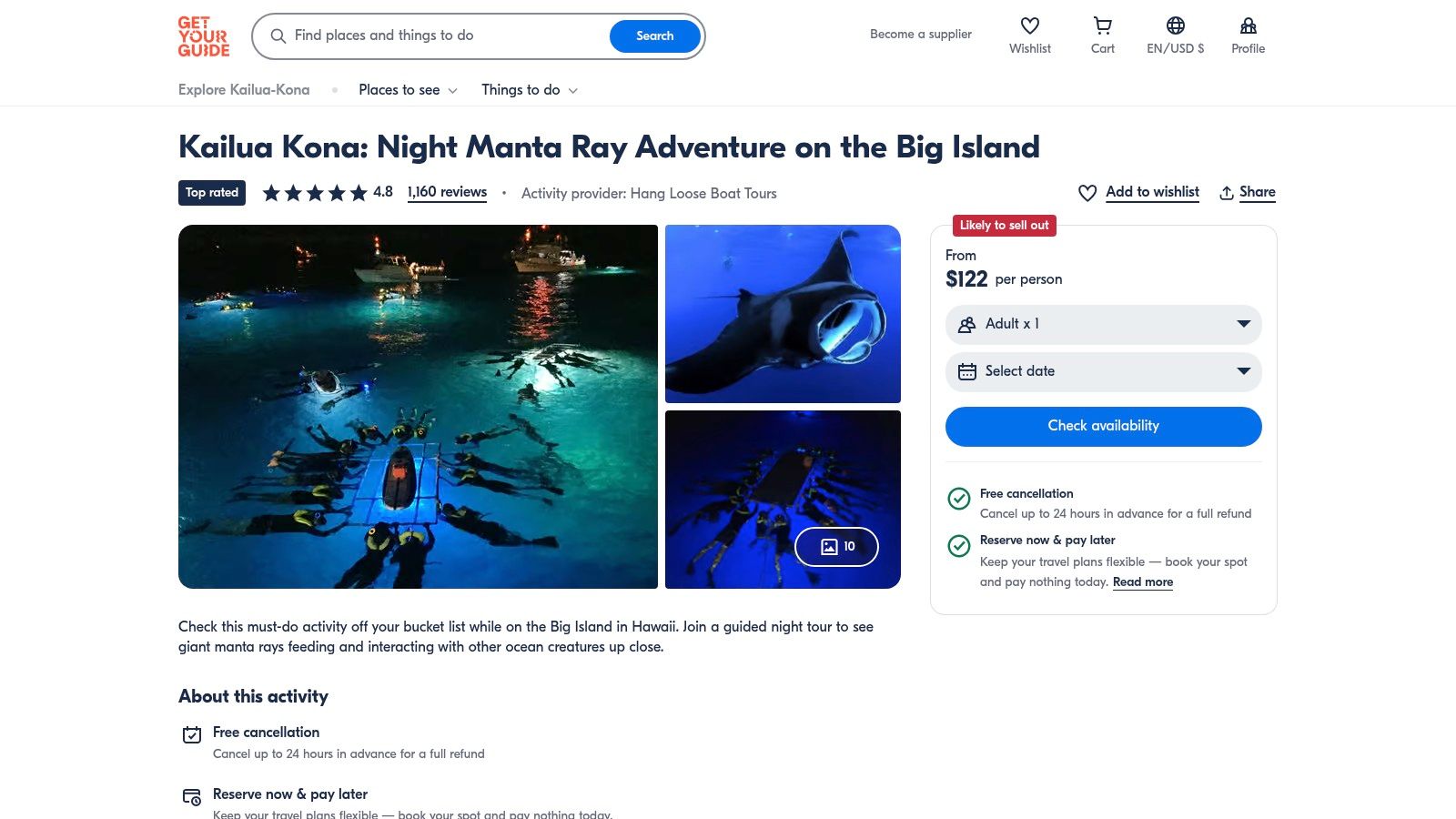
Task: Open the Profile icon
Action: (x=1248, y=25)
